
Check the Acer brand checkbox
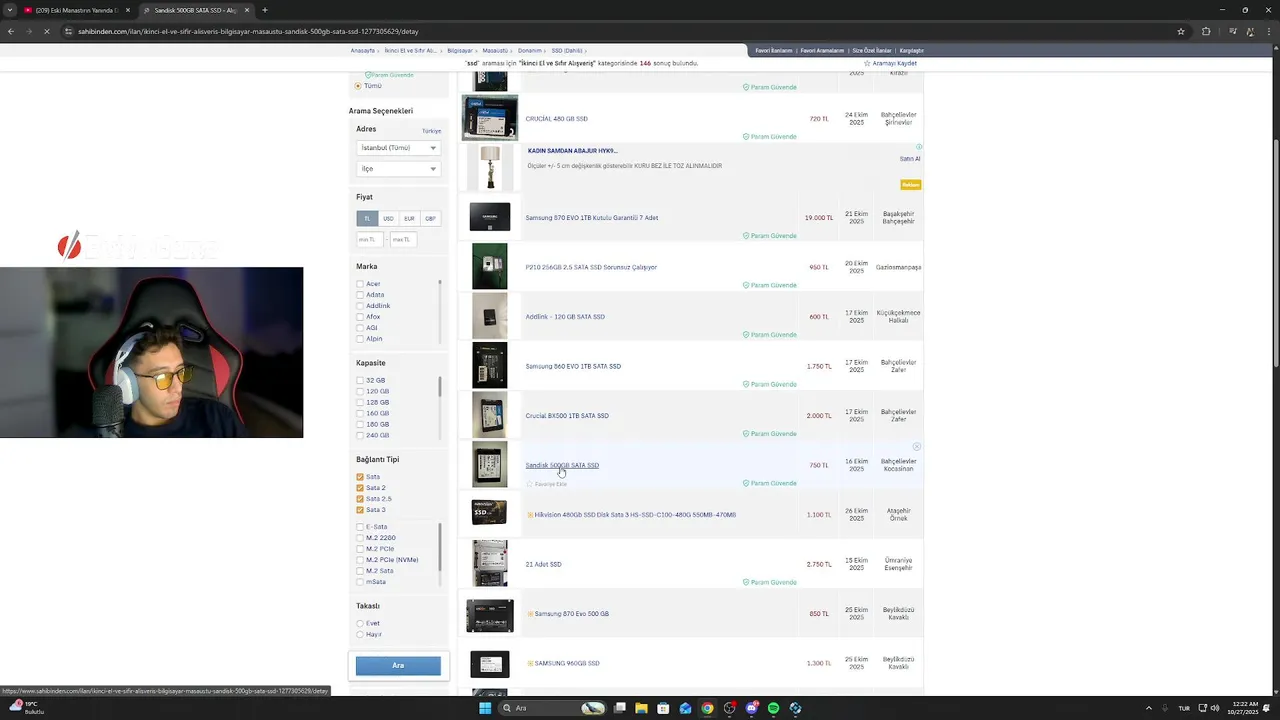click(x=360, y=284)
